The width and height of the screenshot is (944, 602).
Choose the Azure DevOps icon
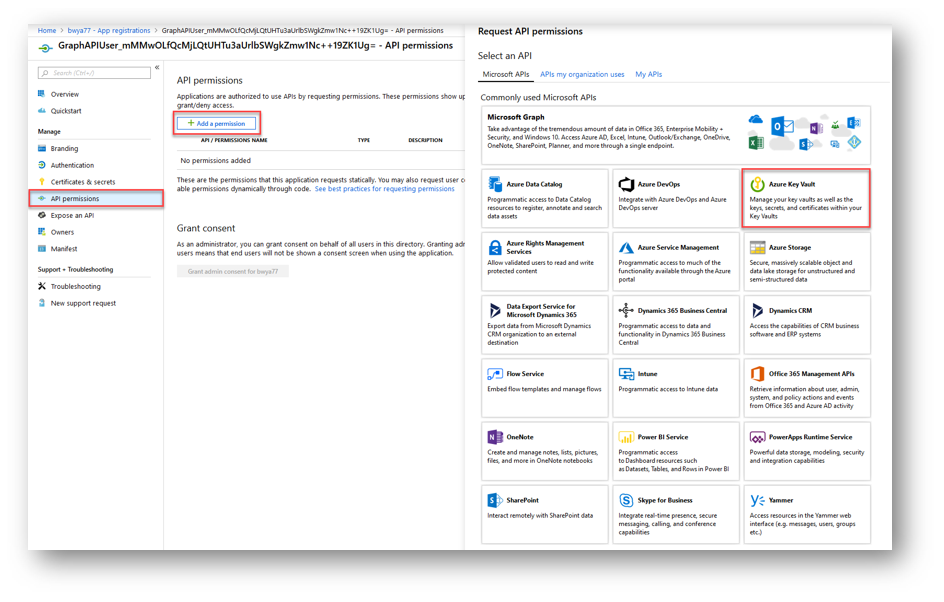point(626,184)
